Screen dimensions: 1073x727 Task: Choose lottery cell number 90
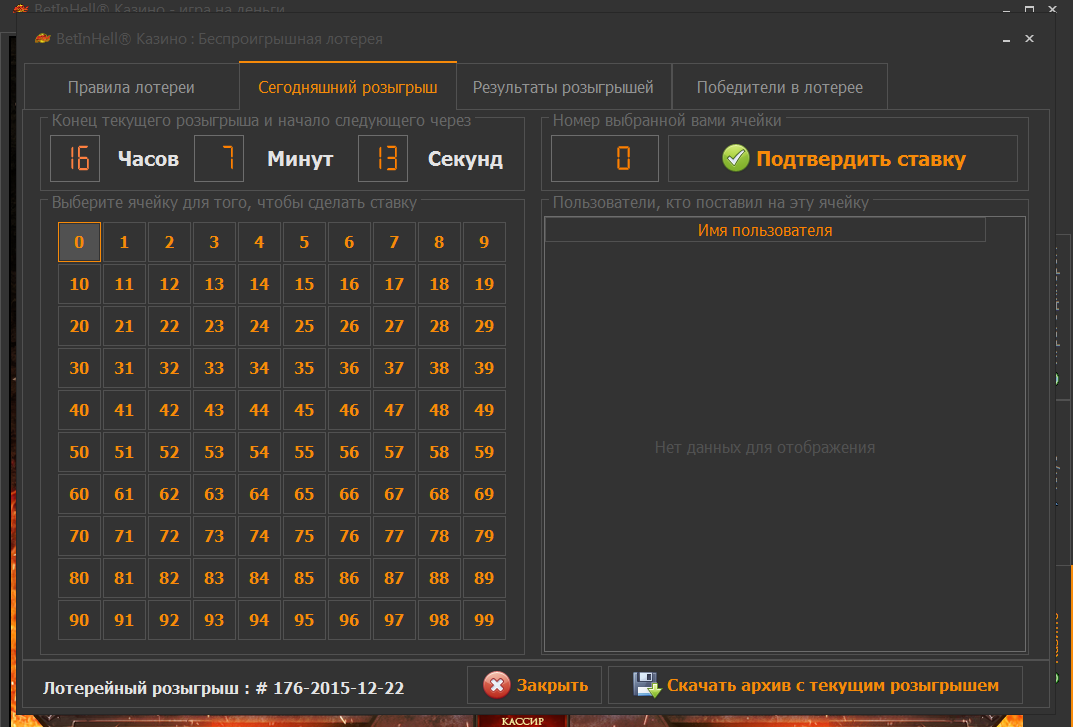79,620
